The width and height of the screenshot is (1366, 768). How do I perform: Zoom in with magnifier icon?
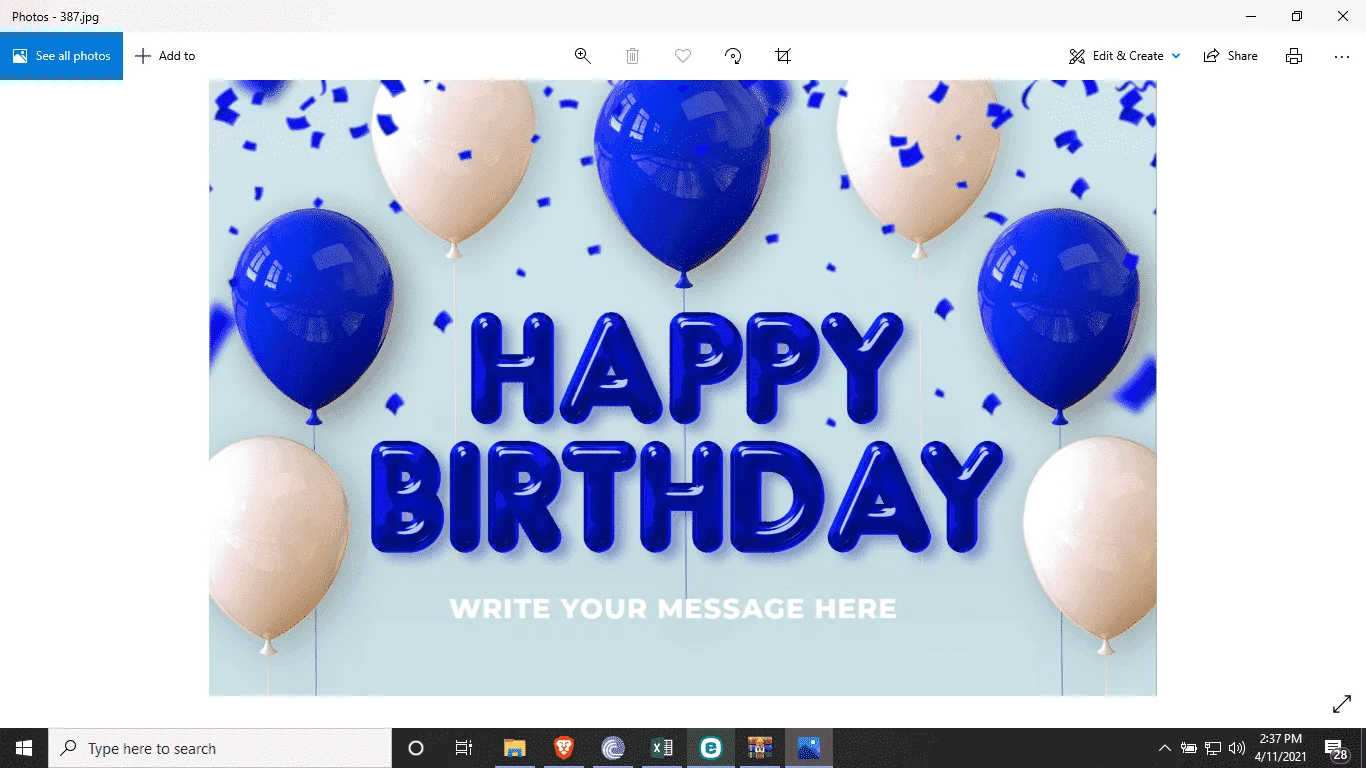coord(583,56)
